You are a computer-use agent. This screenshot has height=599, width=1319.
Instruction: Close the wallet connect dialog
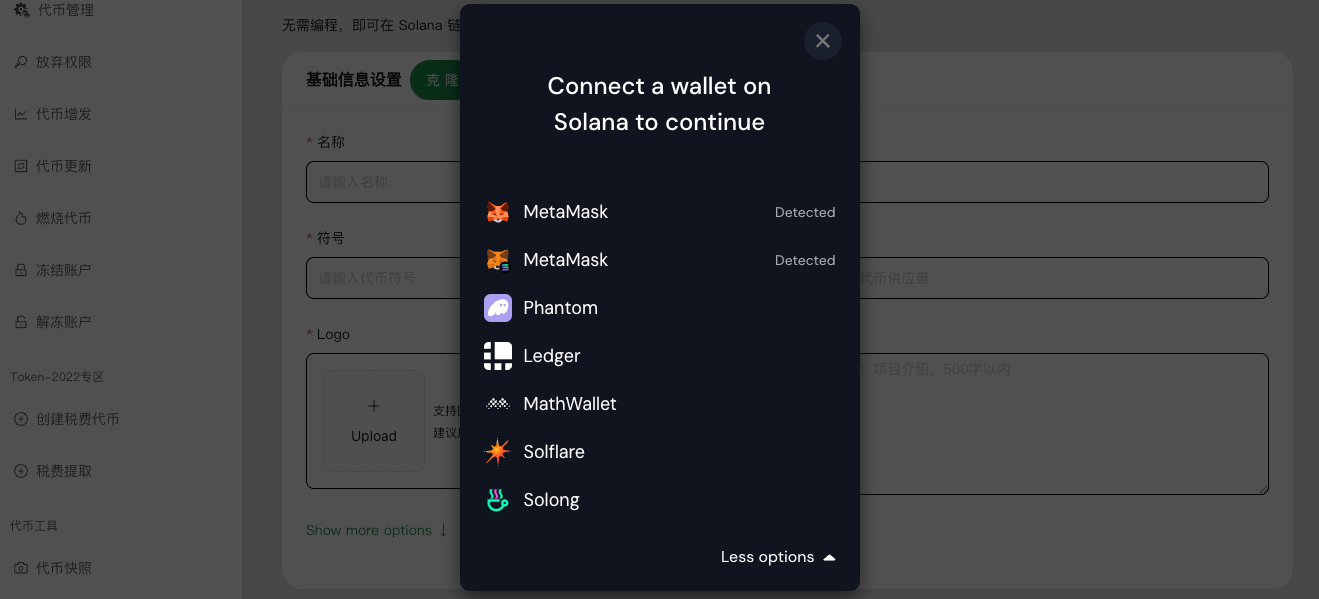823,41
